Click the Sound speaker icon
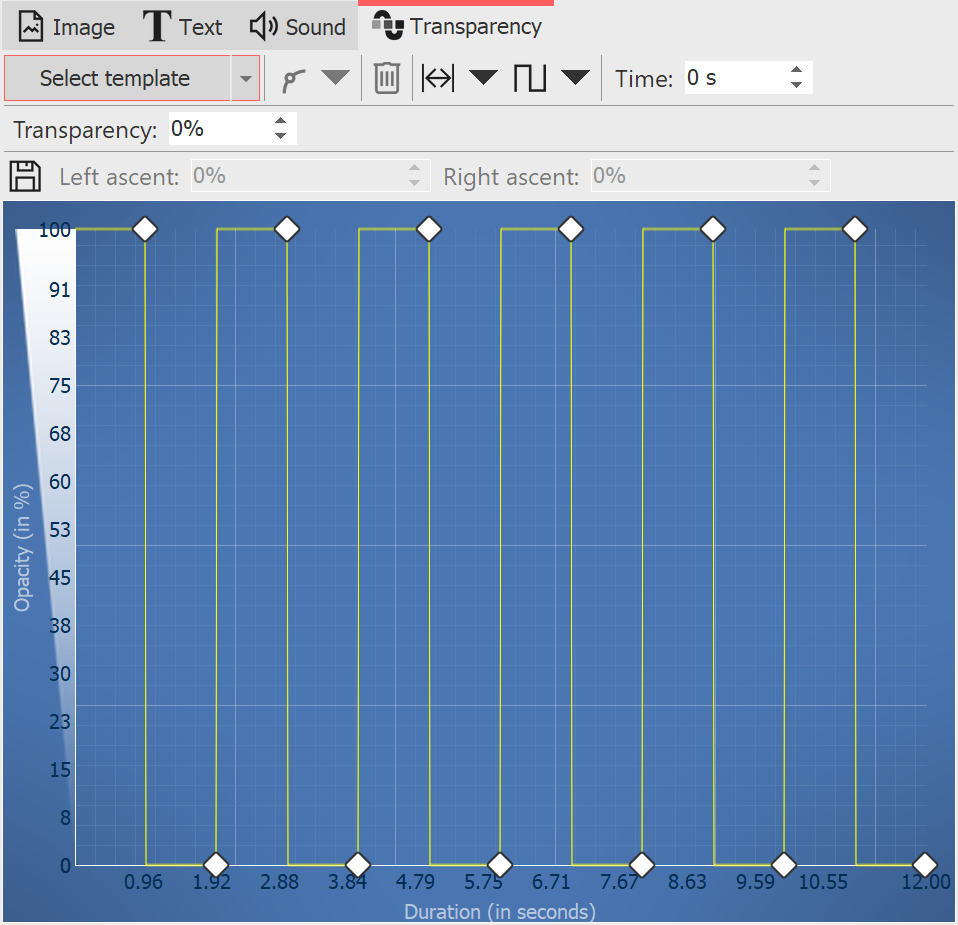 (260, 26)
